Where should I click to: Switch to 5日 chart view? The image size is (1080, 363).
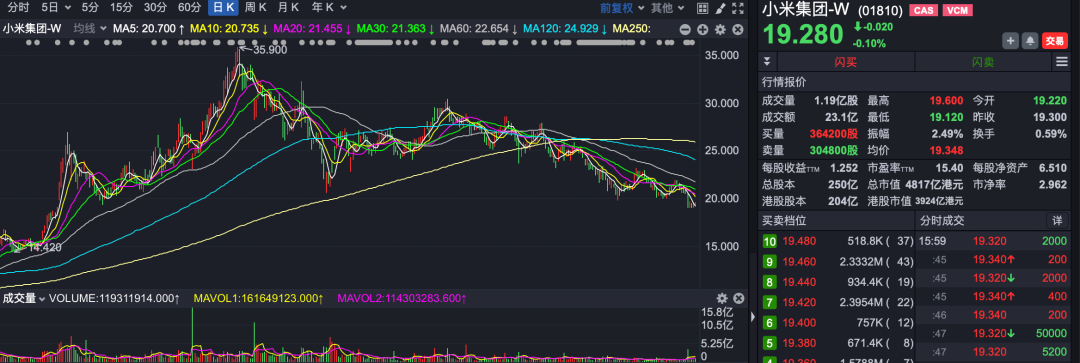[50, 8]
